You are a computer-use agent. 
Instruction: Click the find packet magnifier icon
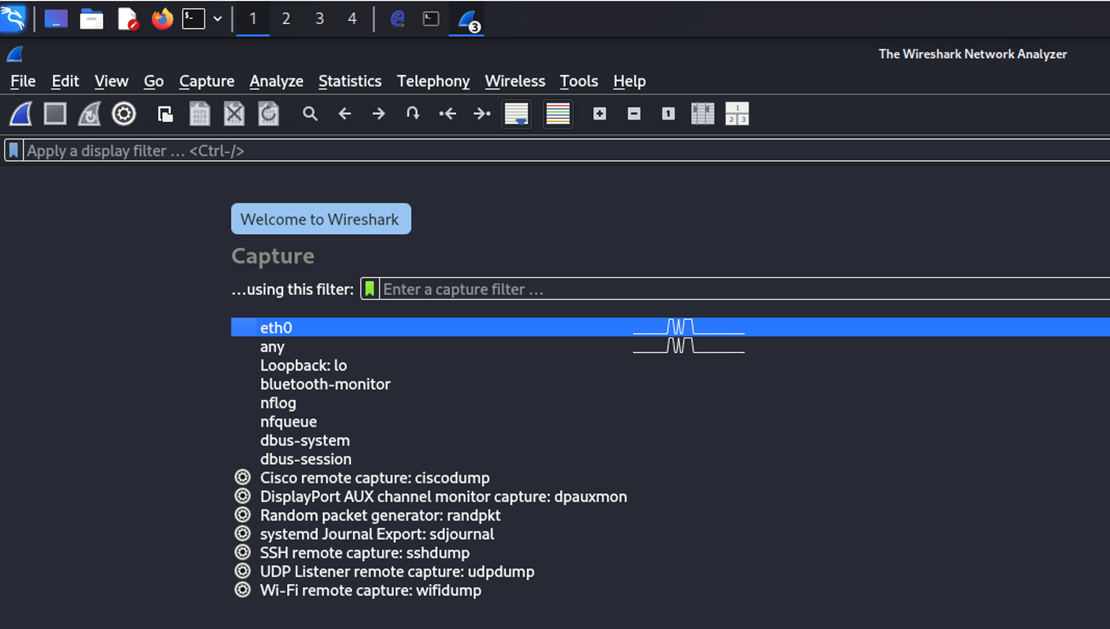tap(310, 114)
